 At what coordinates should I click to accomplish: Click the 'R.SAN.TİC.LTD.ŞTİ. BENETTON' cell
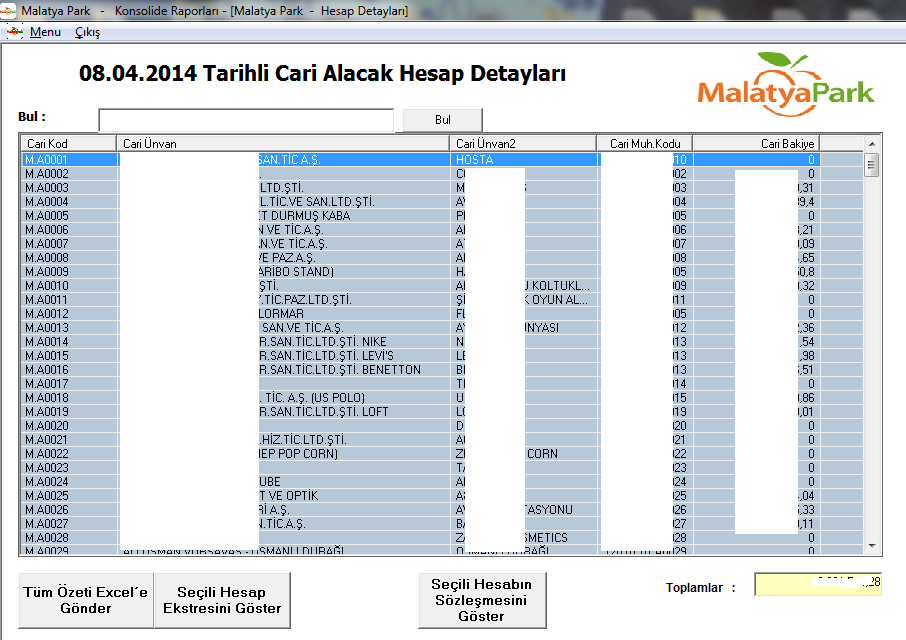click(340, 370)
